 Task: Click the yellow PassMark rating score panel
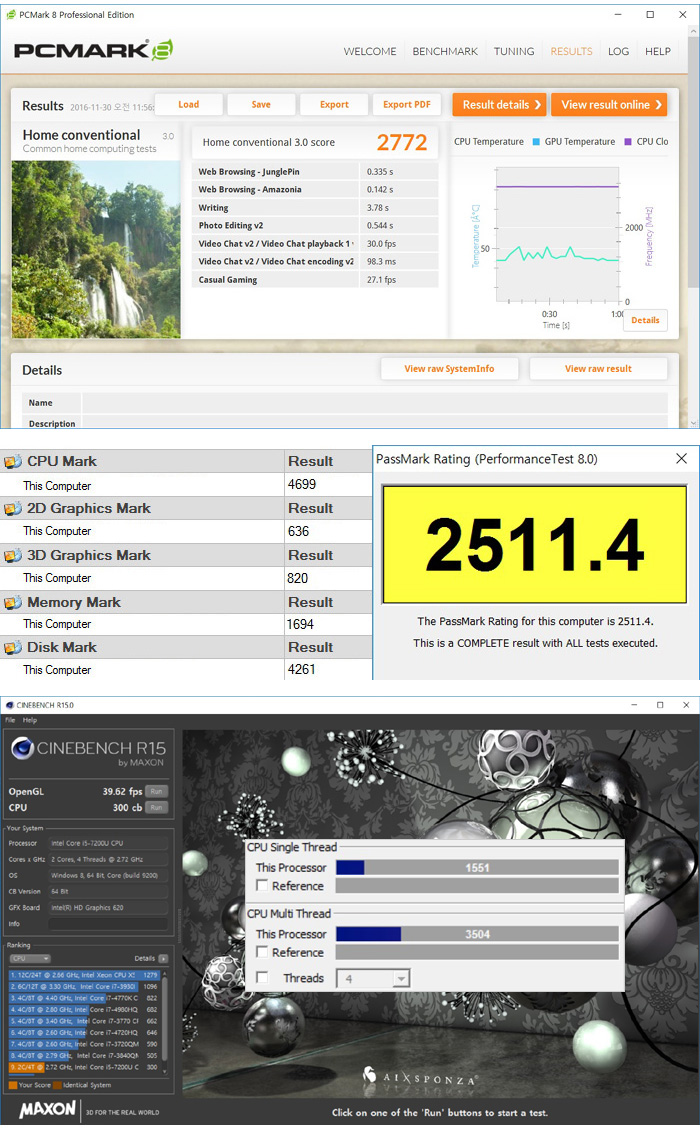(536, 545)
